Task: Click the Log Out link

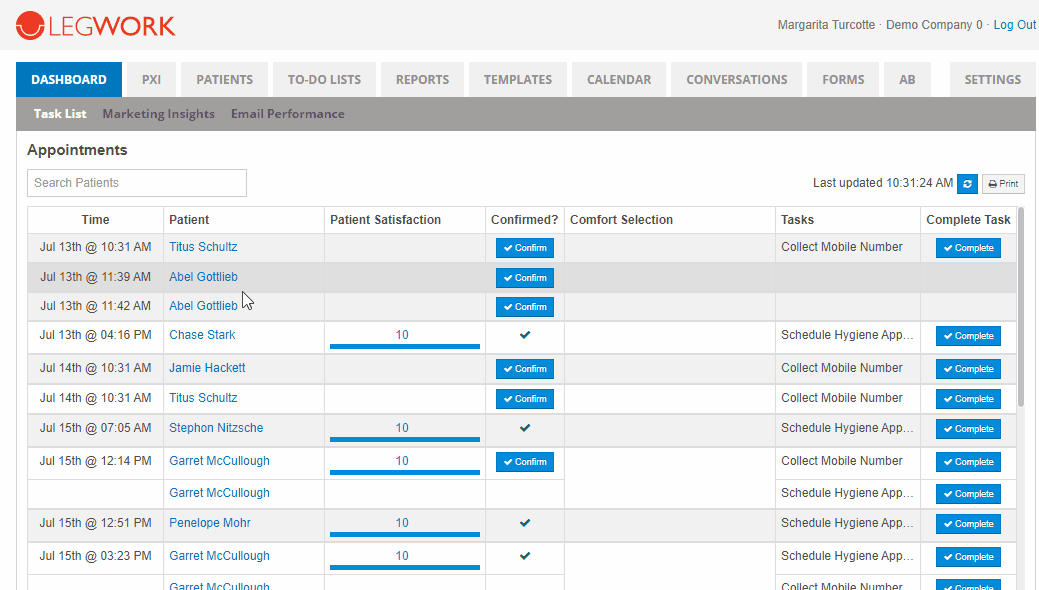Action: tap(1014, 25)
